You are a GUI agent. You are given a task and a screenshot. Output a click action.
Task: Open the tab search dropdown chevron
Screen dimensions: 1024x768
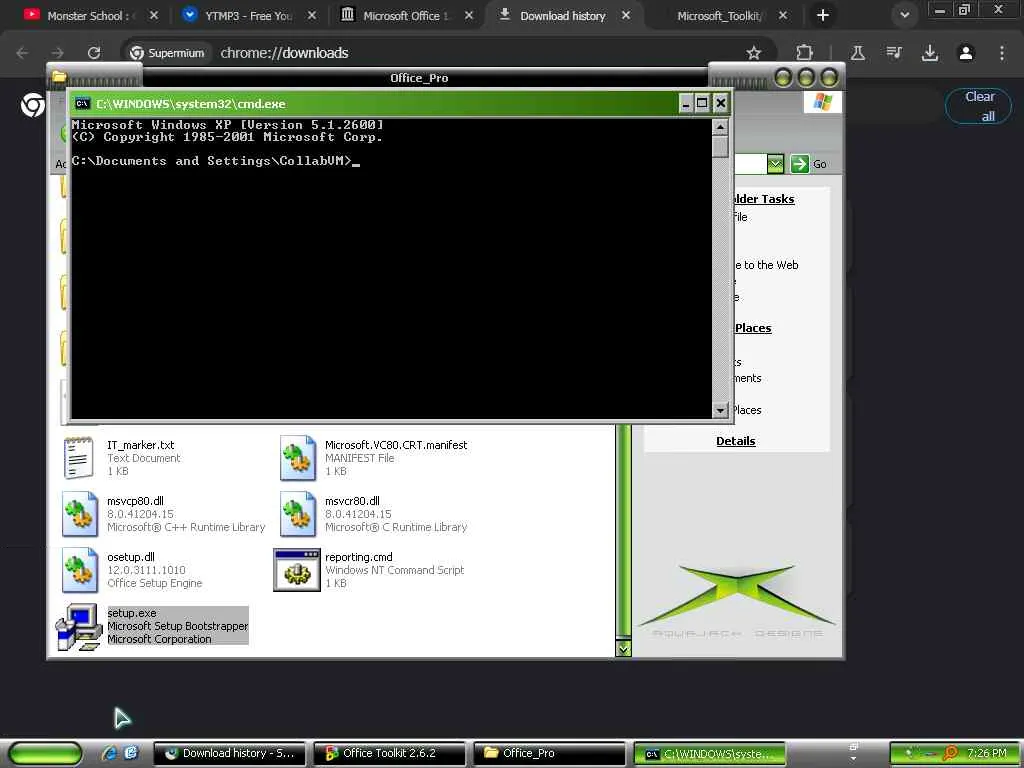click(x=904, y=15)
